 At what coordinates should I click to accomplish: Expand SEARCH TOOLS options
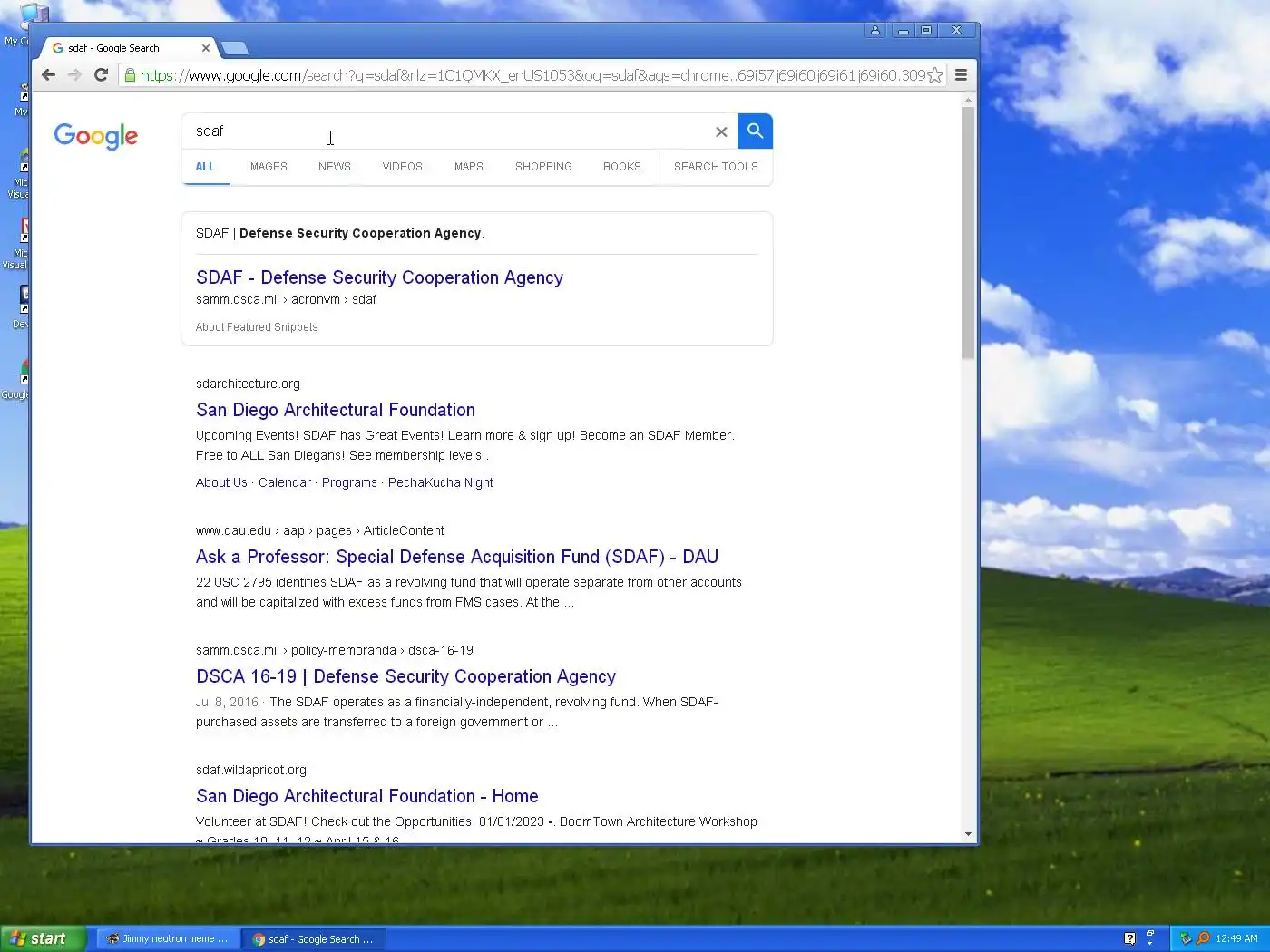716,167
